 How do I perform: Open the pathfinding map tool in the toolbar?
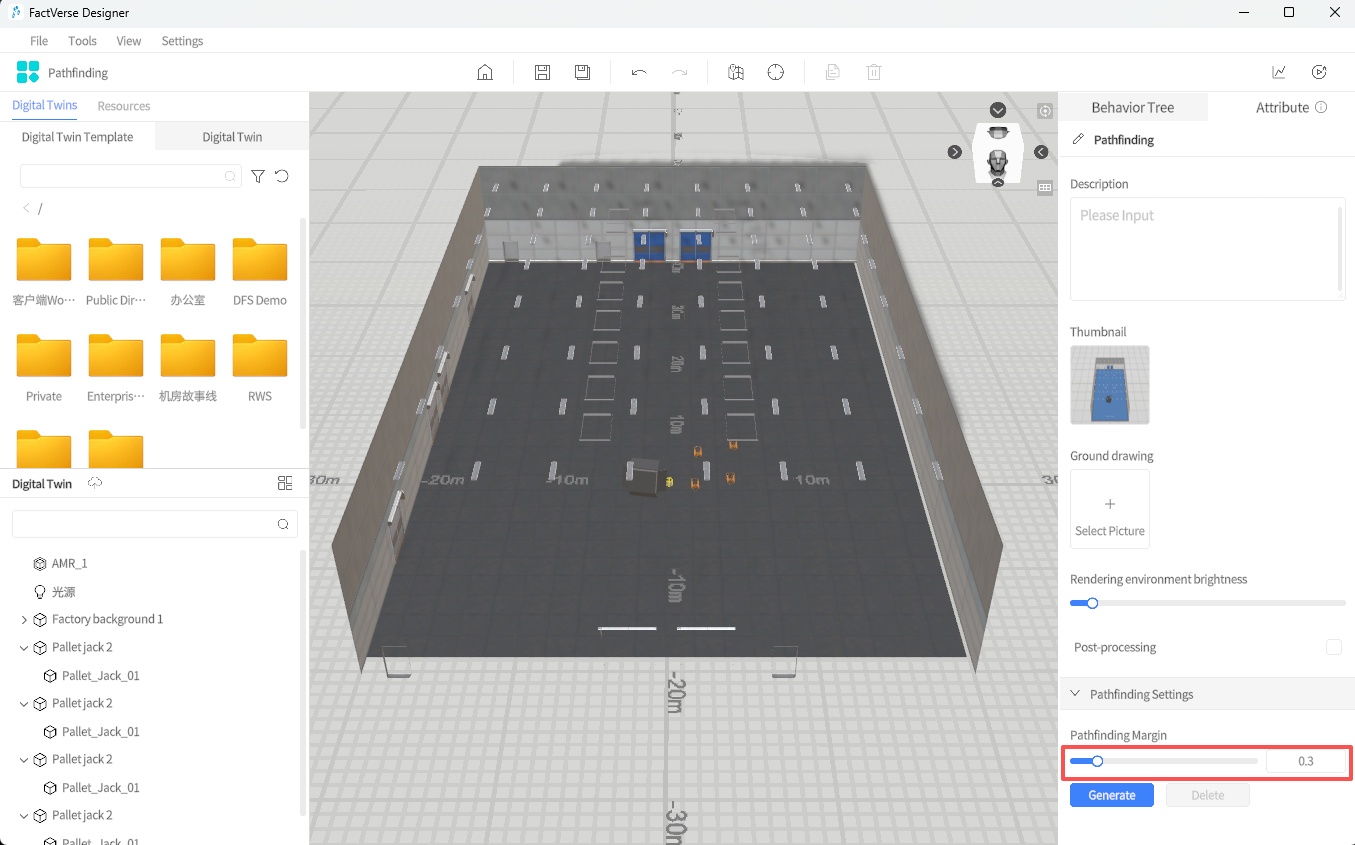pyautogui.click(x=736, y=71)
